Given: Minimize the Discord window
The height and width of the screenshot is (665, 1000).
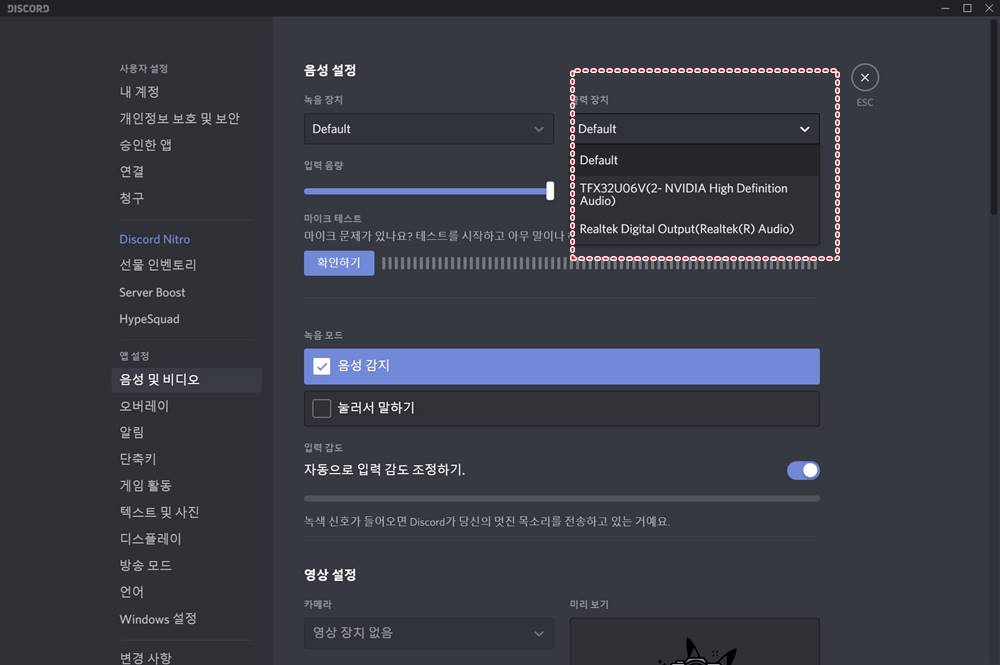Looking at the screenshot, I should 945,8.
